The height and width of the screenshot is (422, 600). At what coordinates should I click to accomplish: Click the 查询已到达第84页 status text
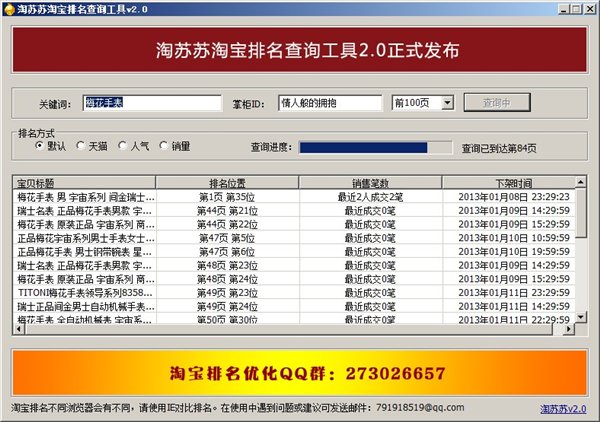tap(499, 148)
